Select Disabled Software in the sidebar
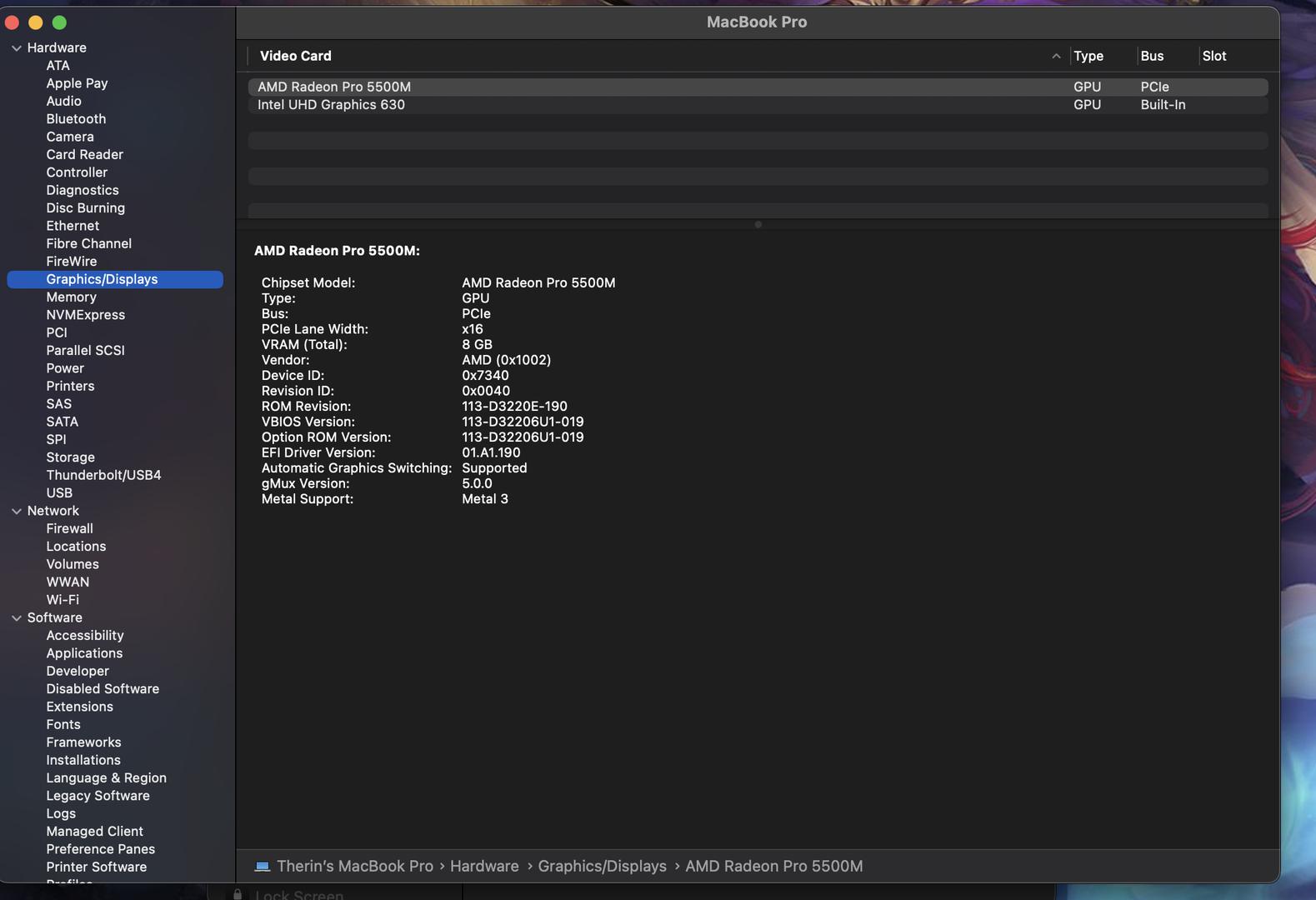Viewport: 1316px width, 900px height. pos(103,689)
